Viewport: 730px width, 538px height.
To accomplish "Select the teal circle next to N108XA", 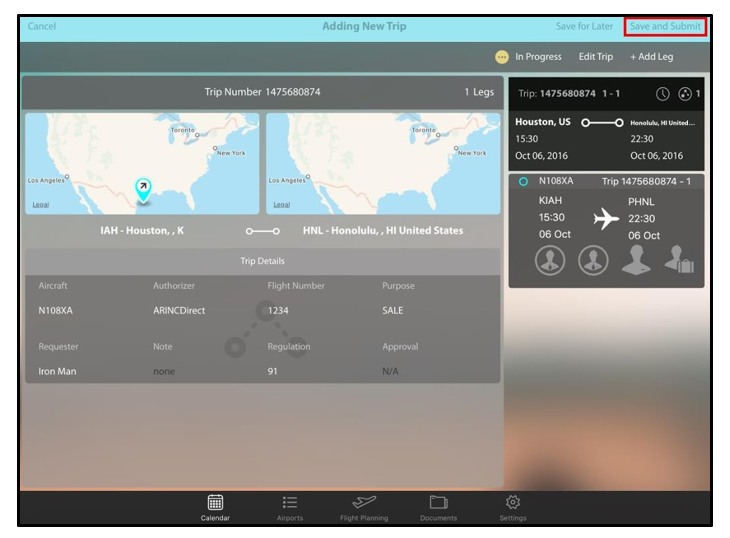I will coord(523,182).
